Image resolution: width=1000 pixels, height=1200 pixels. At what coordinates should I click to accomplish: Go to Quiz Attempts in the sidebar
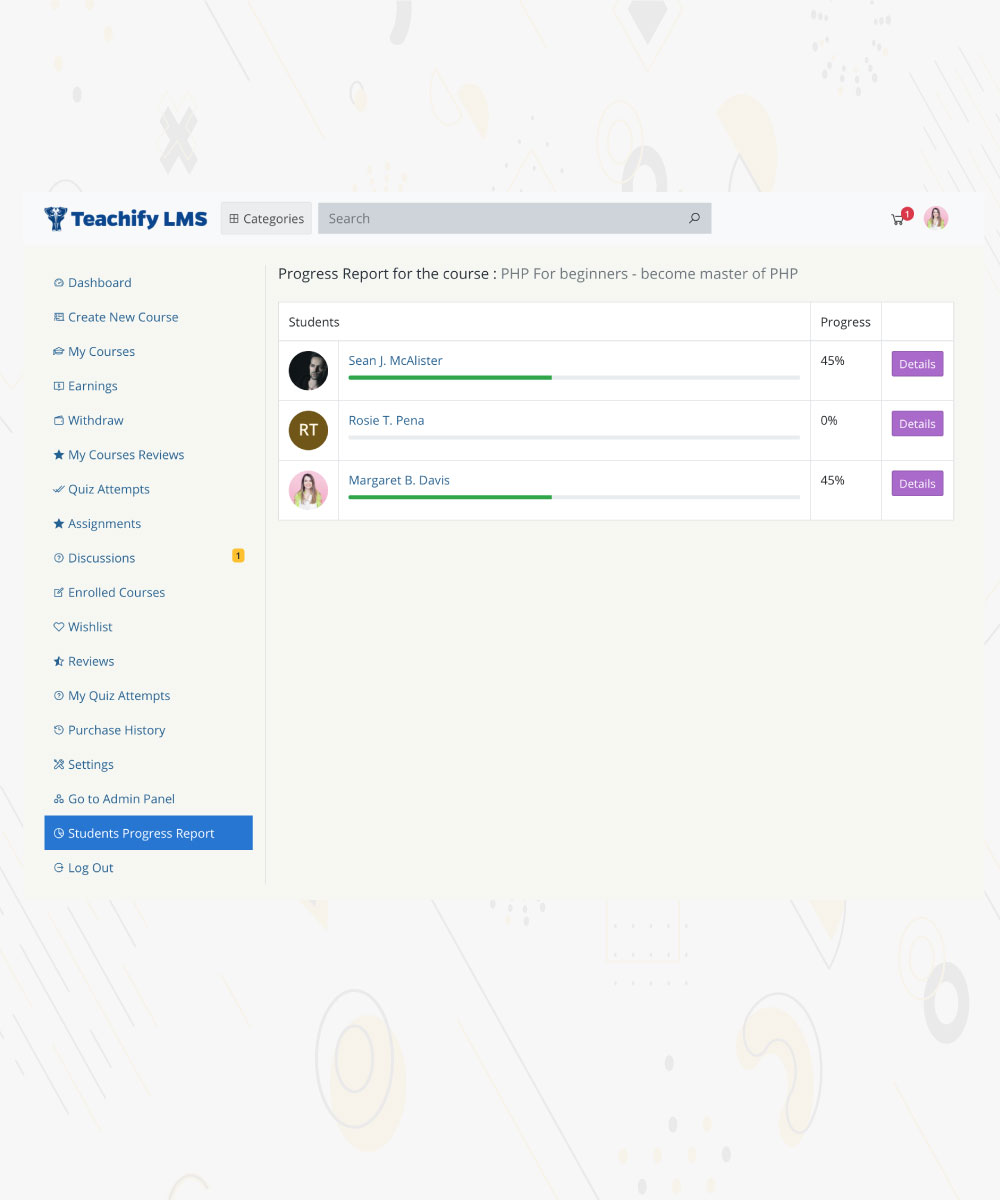pyautogui.click(x=108, y=489)
